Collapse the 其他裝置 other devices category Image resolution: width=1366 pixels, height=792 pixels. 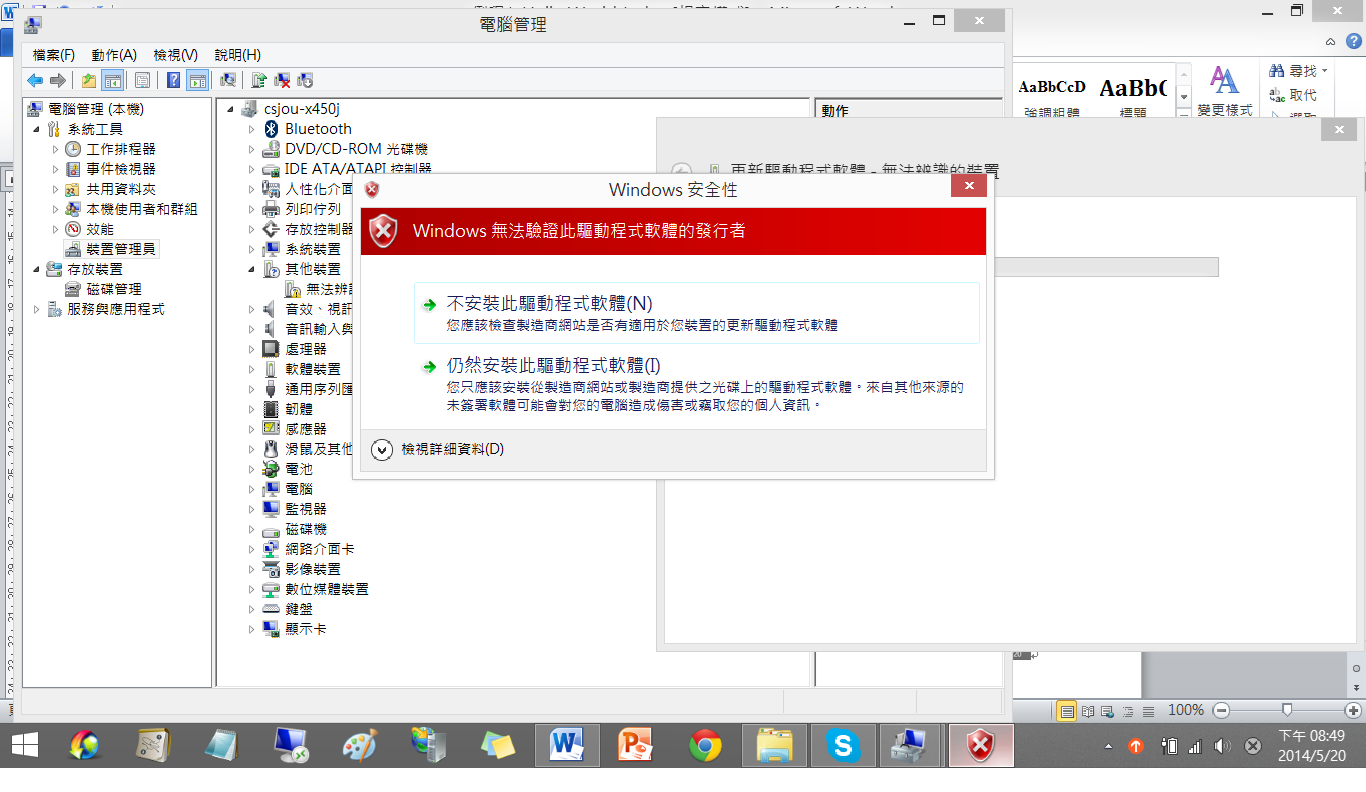[252, 269]
